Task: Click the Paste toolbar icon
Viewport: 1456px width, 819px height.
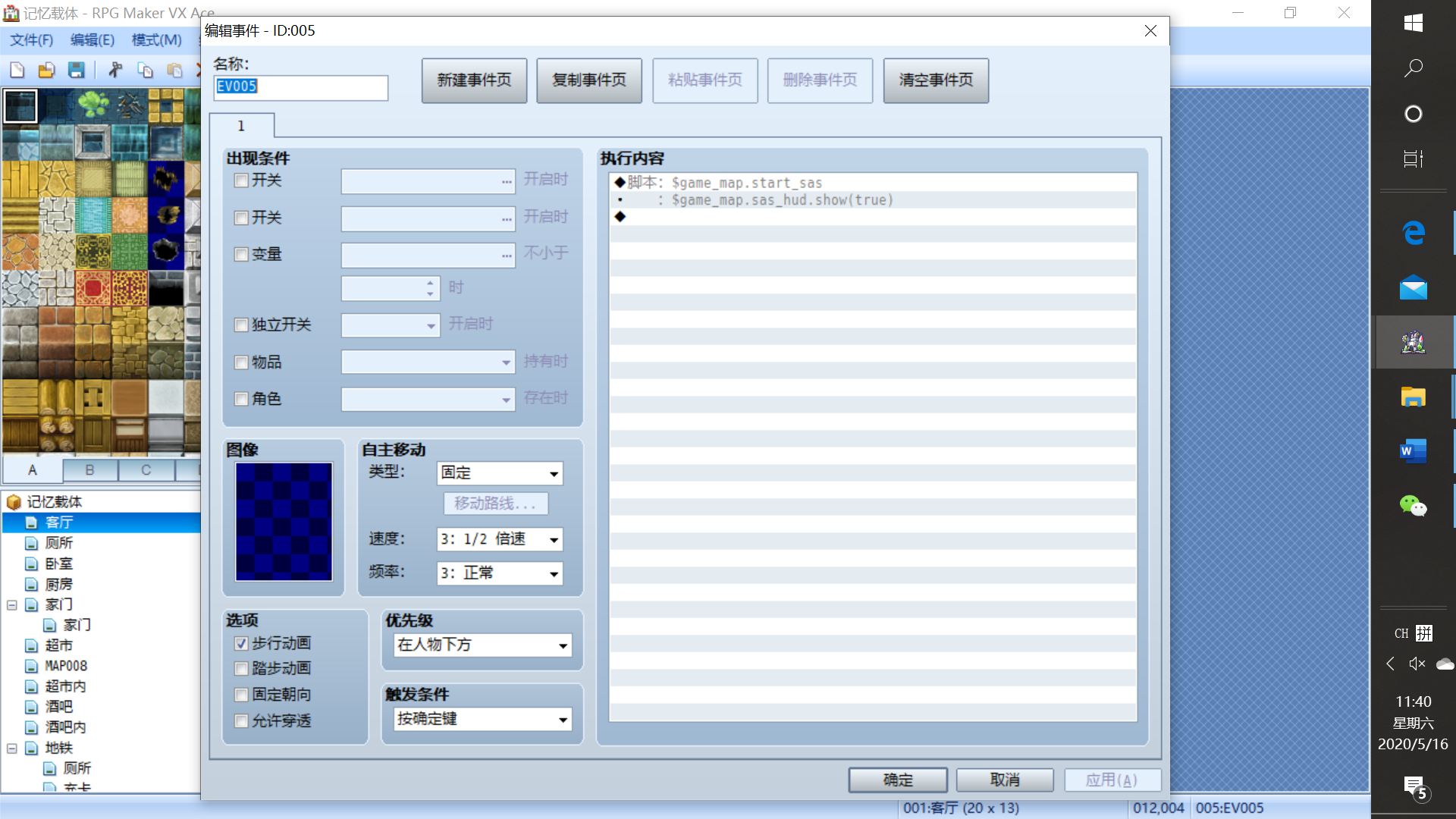Action: 174,71
